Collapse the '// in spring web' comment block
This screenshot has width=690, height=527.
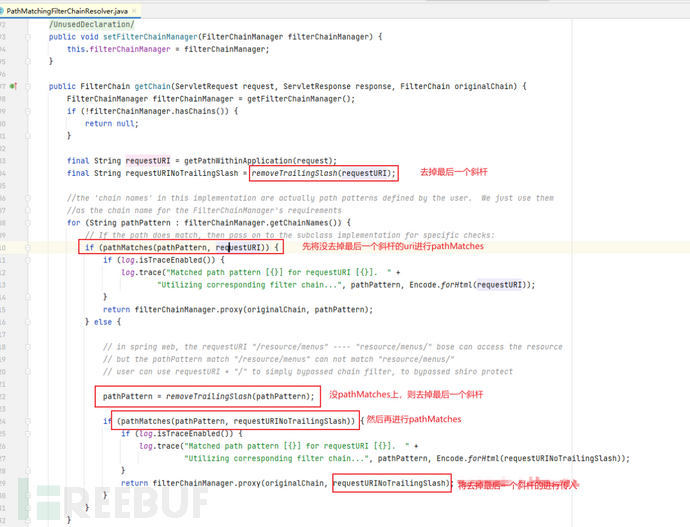tap(27, 347)
